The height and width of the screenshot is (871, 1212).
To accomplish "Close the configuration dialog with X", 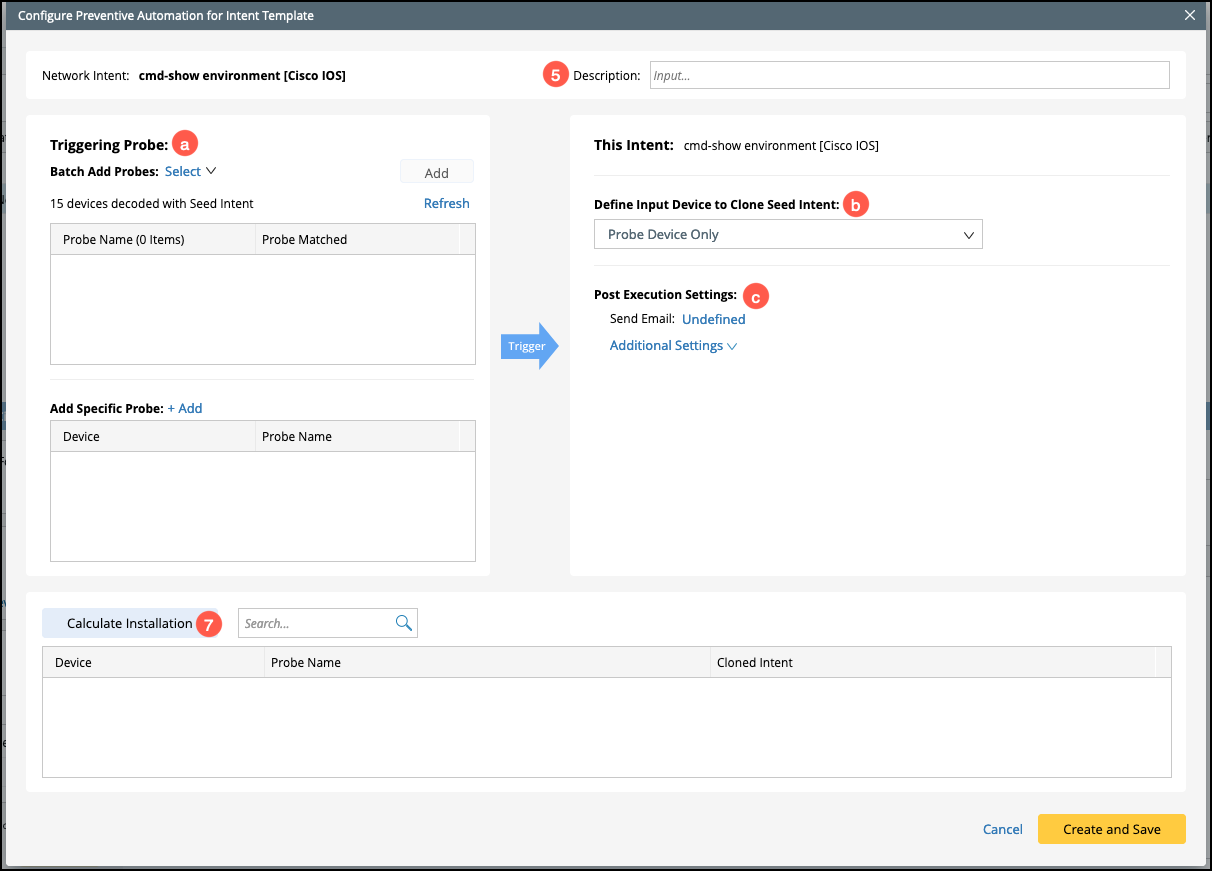I will [x=1189, y=15].
